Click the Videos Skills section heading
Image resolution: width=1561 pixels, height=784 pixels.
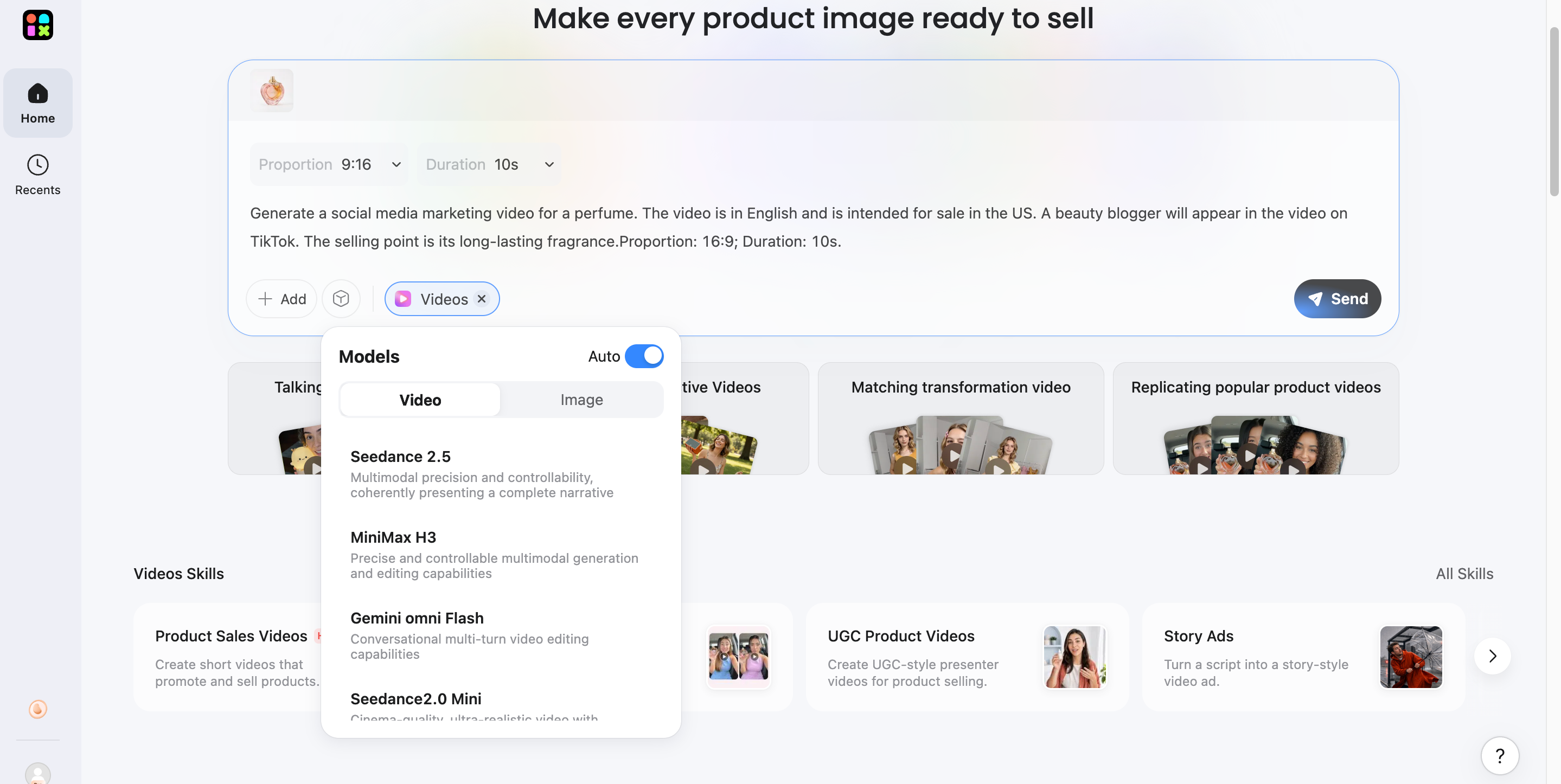pos(179,574)
